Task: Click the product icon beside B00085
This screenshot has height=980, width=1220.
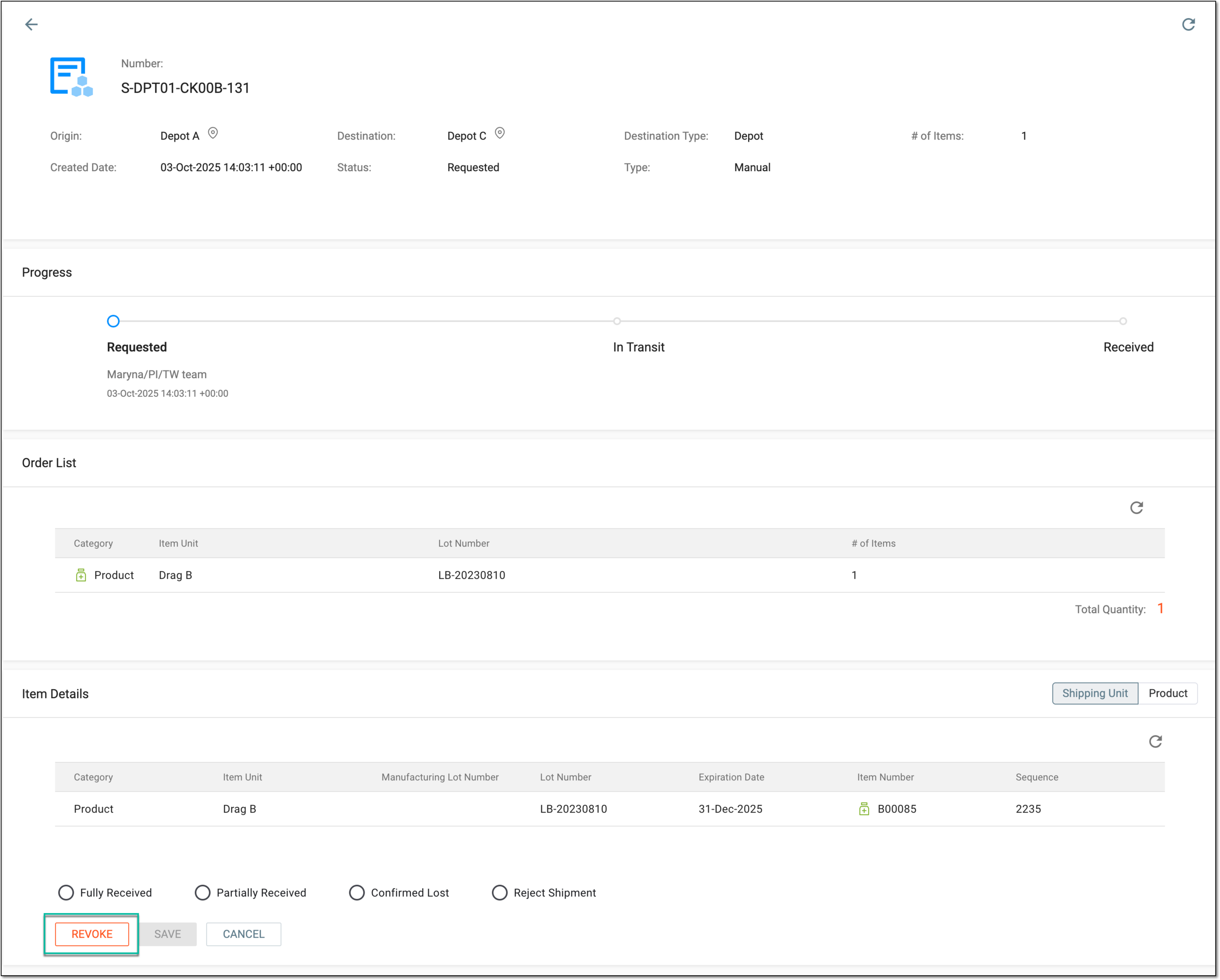Action: (864, 809)
